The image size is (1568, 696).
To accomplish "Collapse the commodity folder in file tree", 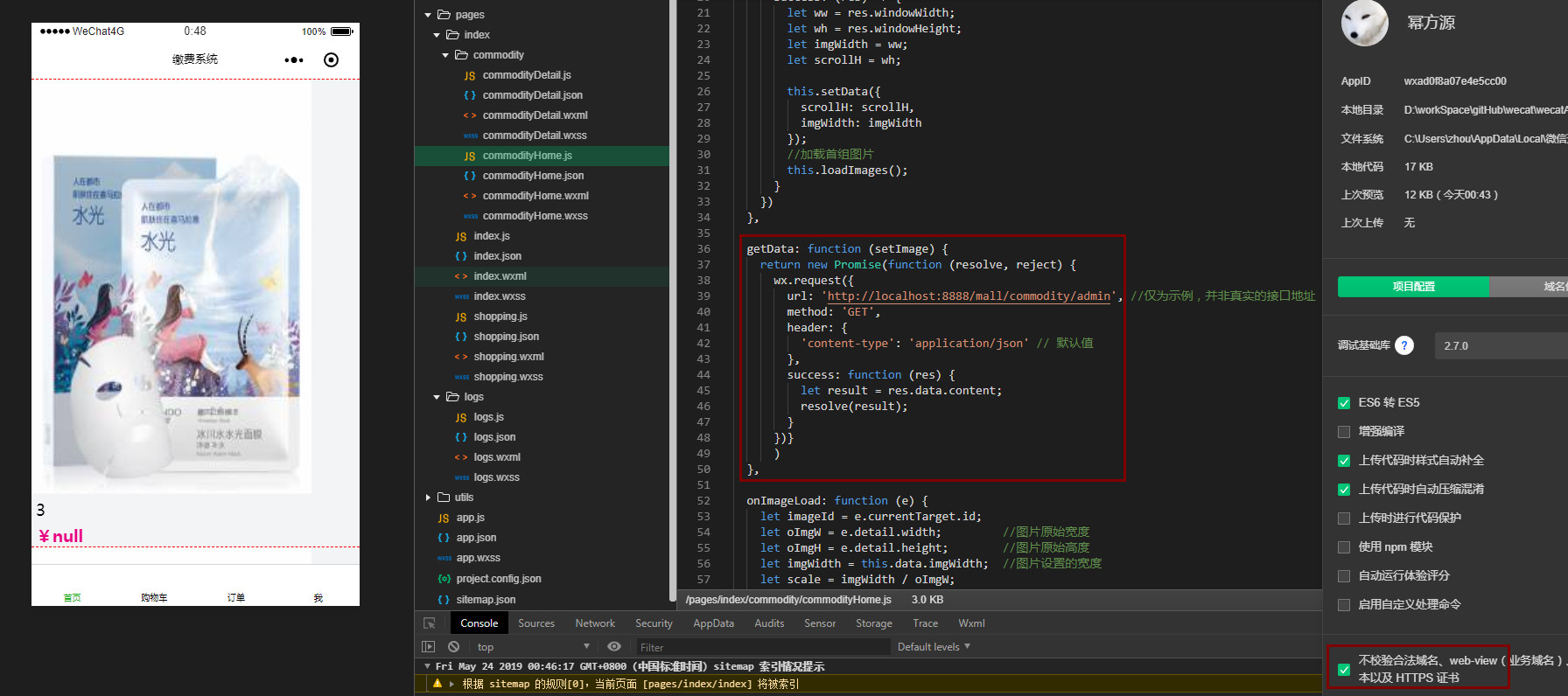I will tap(445, 55).
